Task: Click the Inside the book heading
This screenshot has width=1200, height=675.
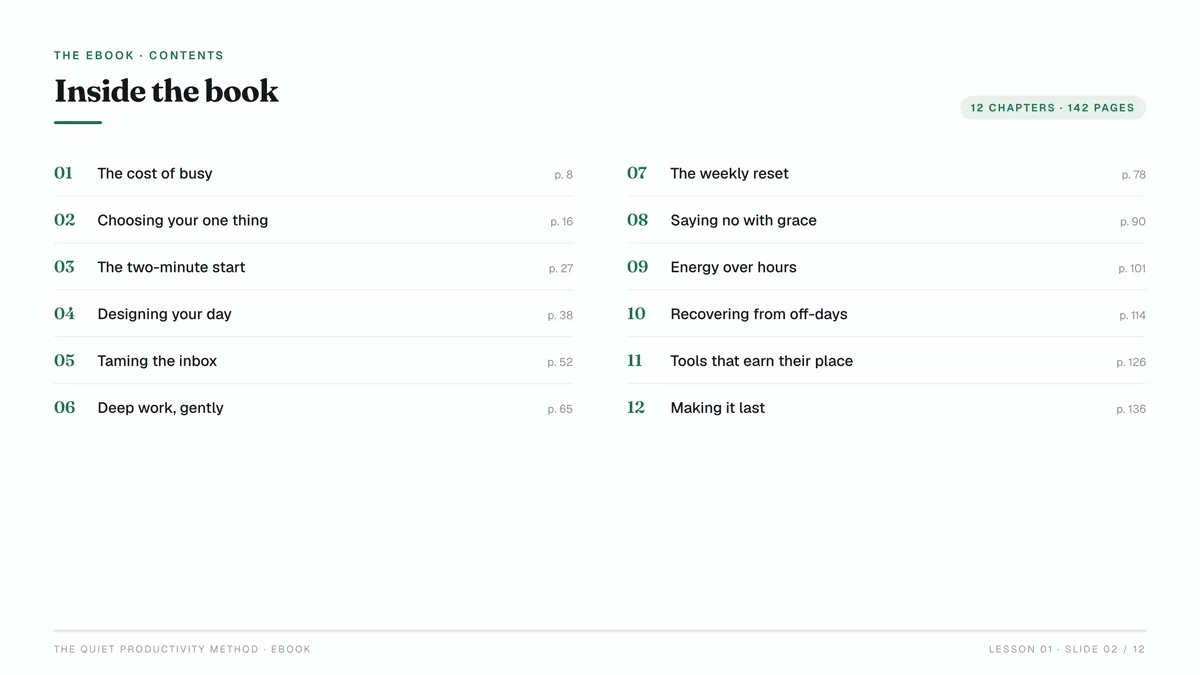Action: click(166, 91)
